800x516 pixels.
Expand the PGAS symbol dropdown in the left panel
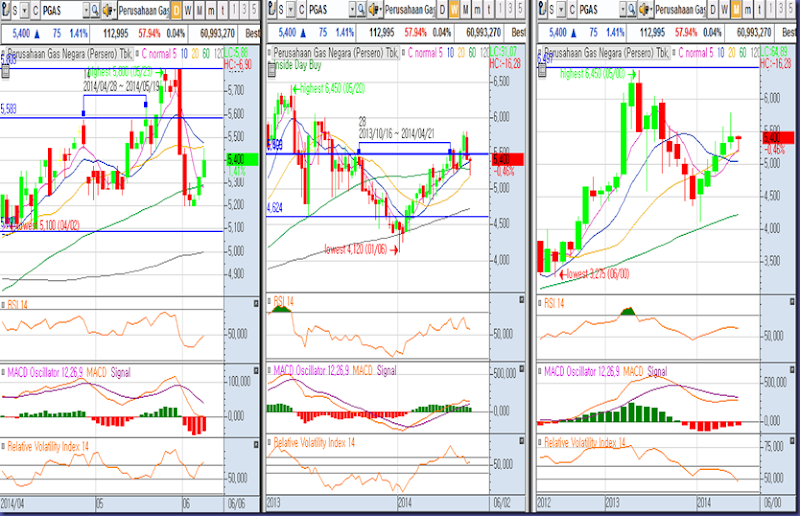coord(86,9)
